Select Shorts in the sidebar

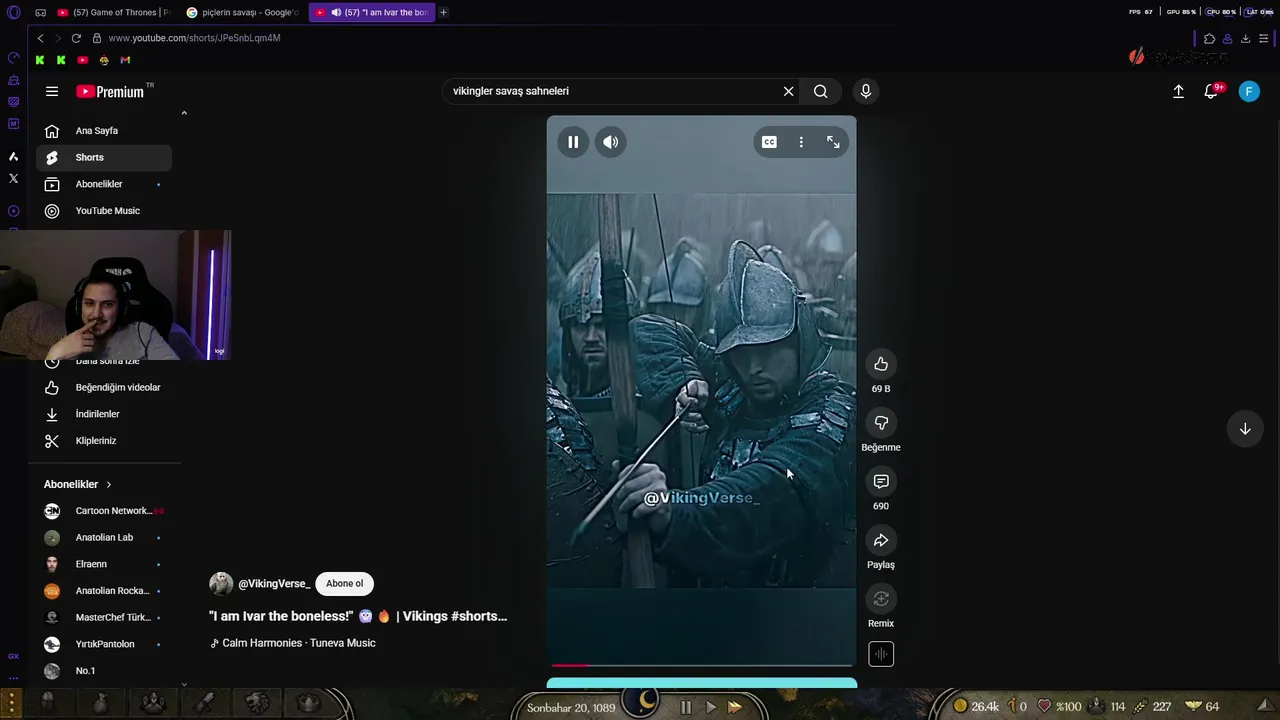pos(104,157)
